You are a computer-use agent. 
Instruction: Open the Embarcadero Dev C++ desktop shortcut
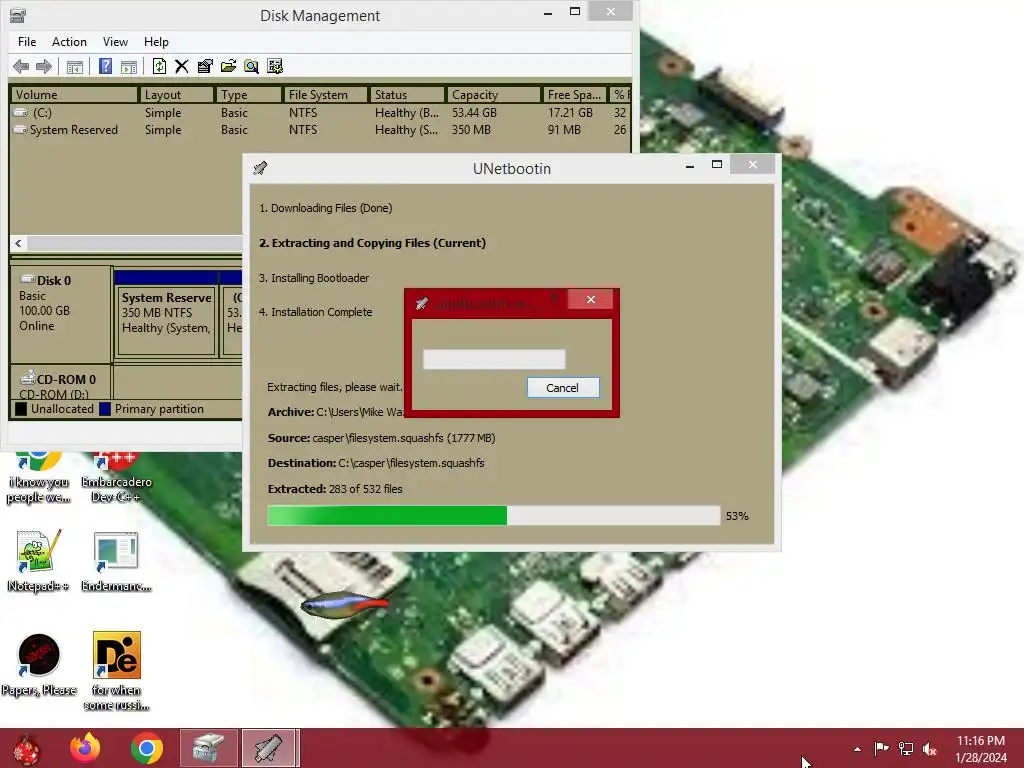click(x=116, y=475)
